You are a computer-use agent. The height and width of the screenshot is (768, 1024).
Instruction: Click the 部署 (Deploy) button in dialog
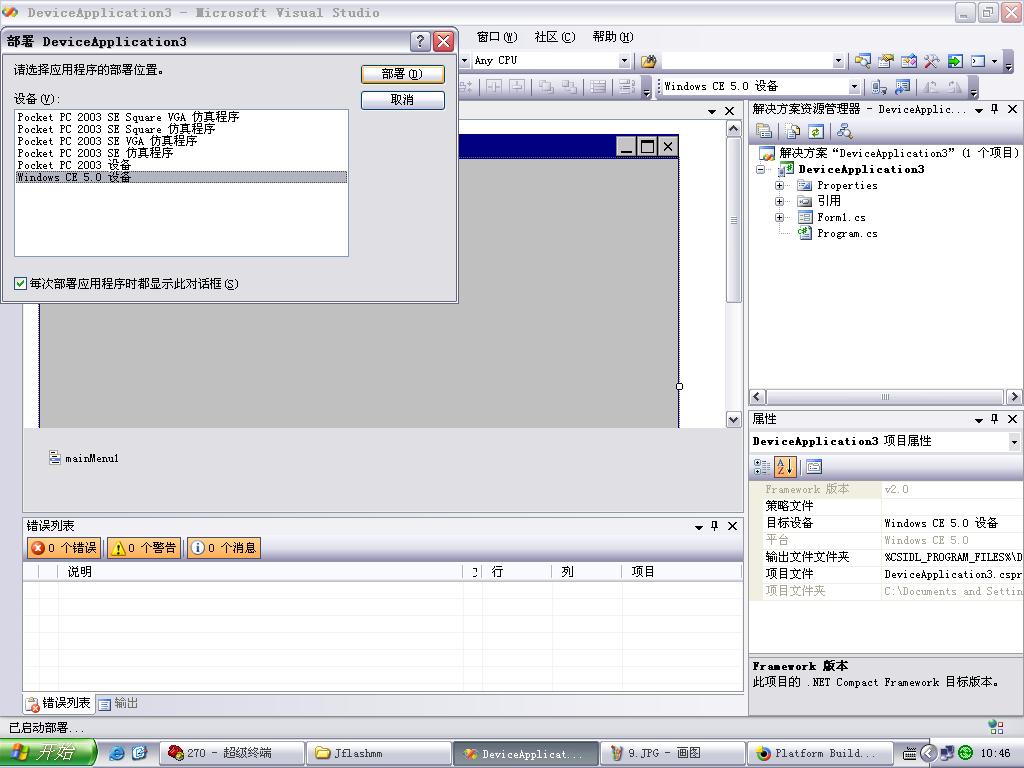coord(402,74)
